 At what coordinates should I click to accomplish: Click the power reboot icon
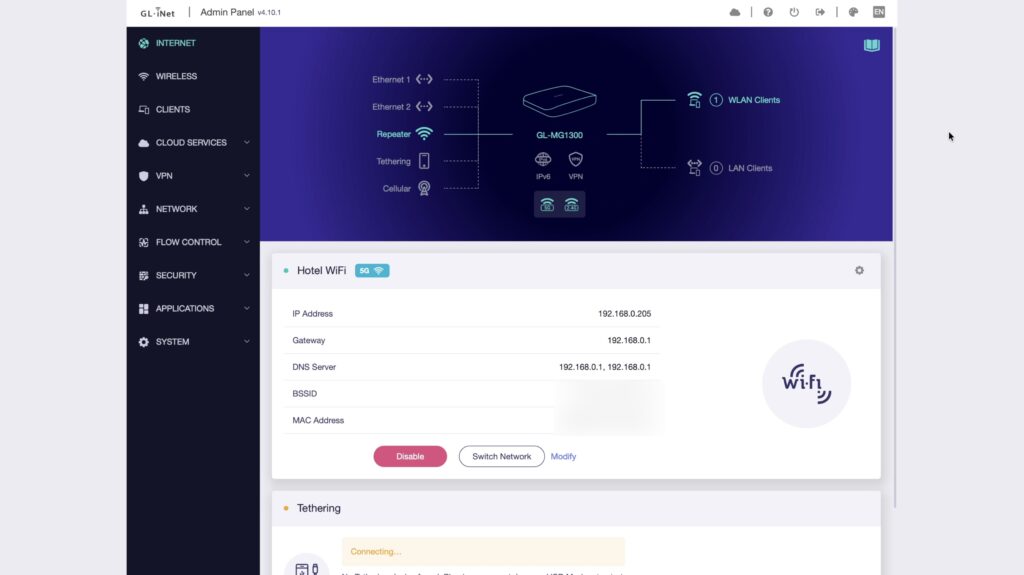pyautogui.click(x=794, y=12)
